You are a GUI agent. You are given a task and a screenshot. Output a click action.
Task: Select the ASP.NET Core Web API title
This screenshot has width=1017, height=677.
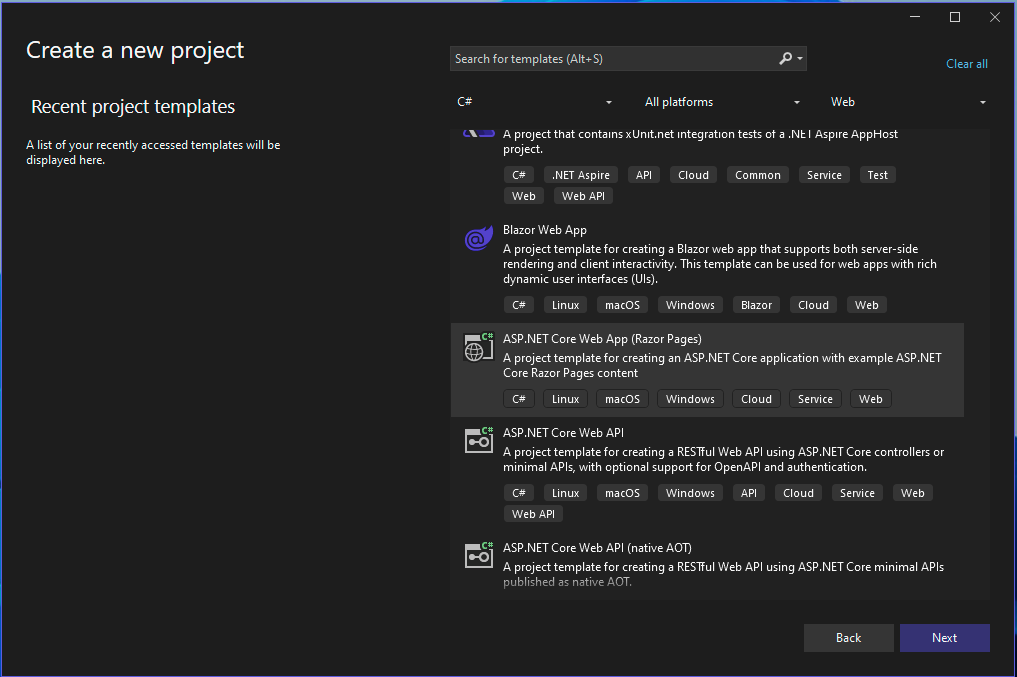click(x=563, y=433)
